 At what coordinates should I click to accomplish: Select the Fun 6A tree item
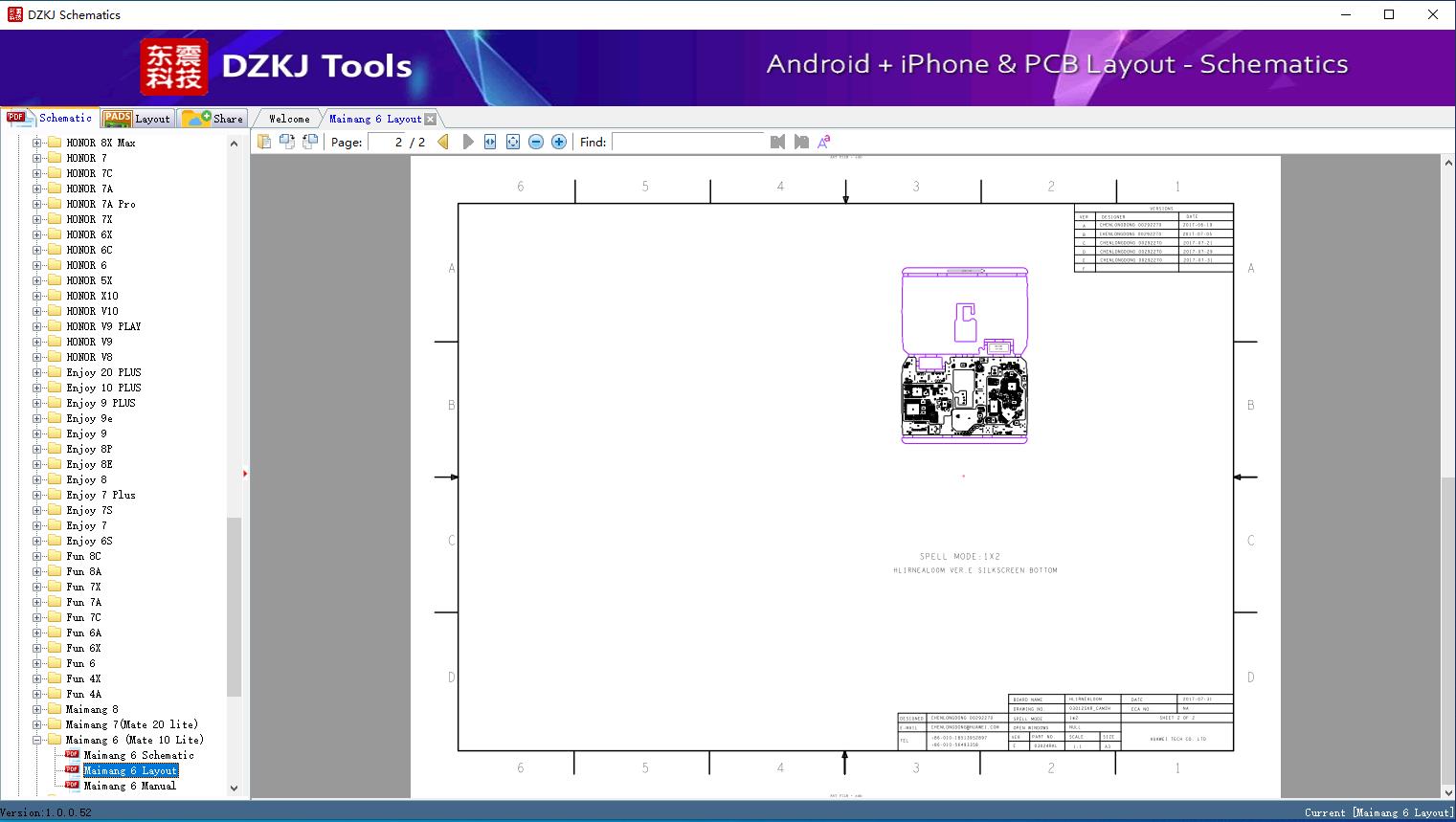(83, 633)
